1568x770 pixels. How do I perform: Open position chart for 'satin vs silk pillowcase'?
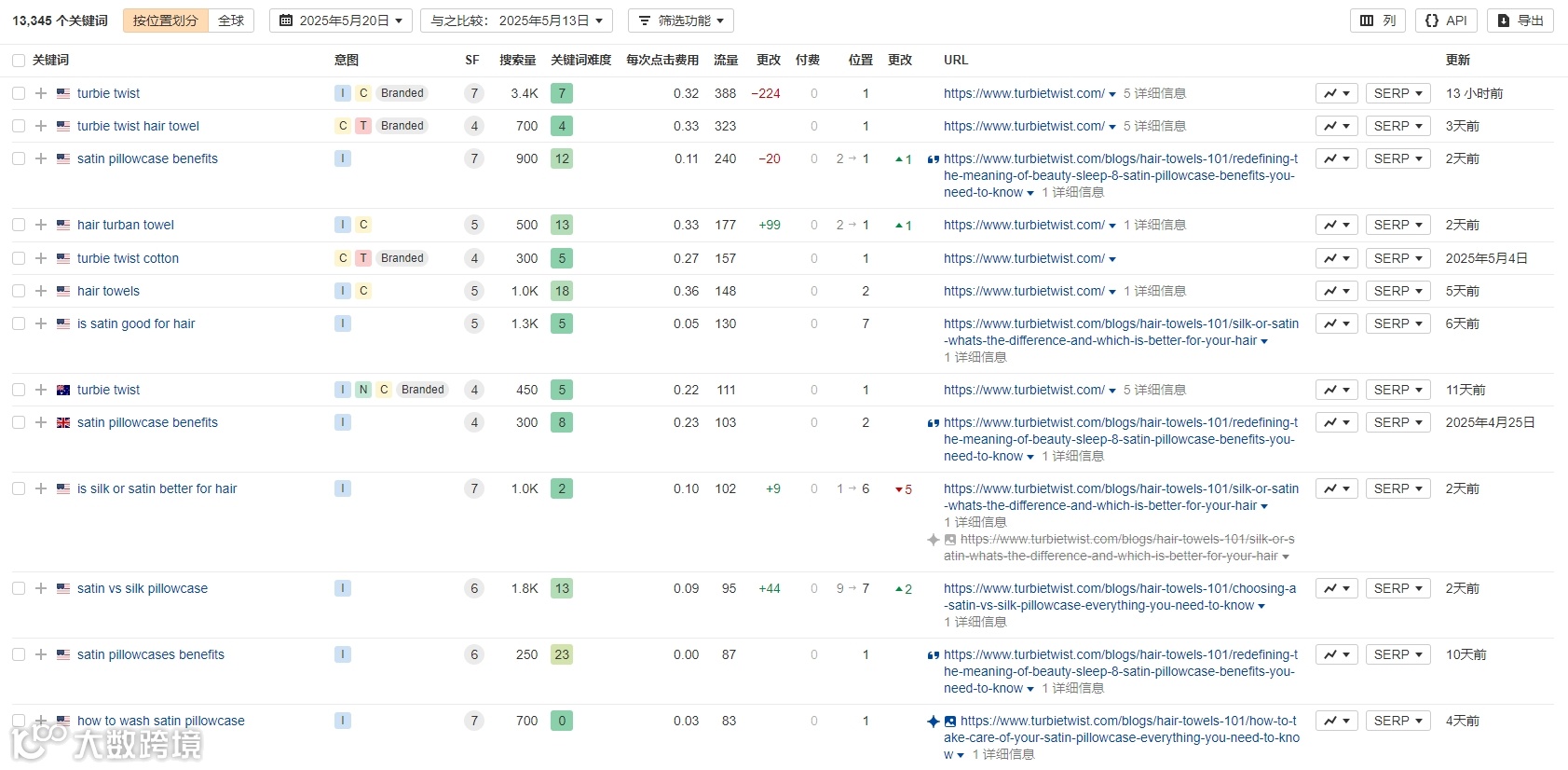tap(1337, 588)
